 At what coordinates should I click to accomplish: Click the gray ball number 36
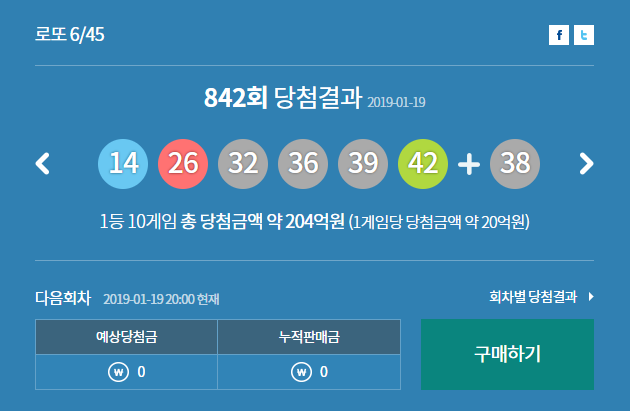tap(303, 164)
